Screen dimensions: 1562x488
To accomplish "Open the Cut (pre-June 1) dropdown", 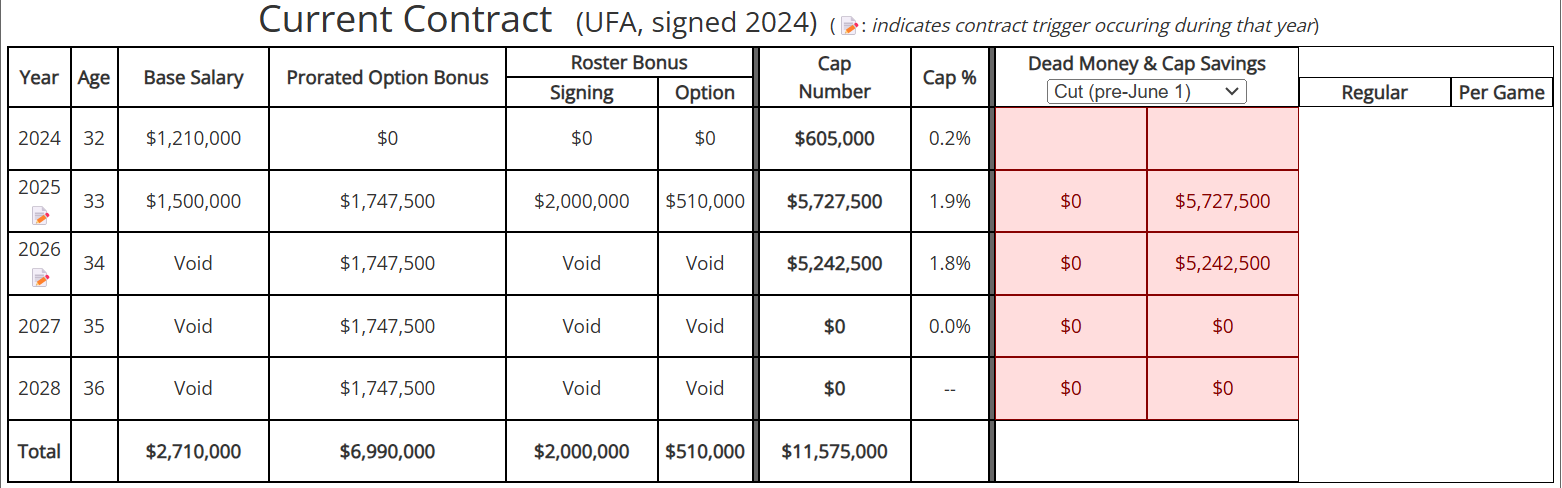I will [1146, 92].
